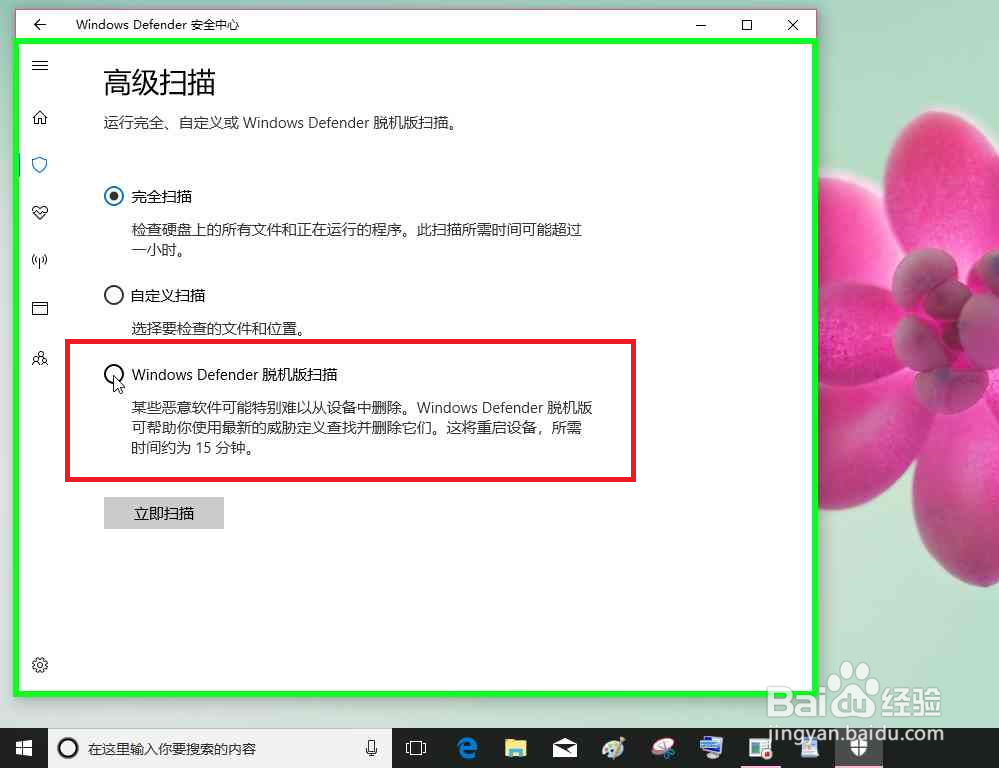Screen dimensions: 999x768
Task: Open App & browser control icon
Action: click(40, 308)
